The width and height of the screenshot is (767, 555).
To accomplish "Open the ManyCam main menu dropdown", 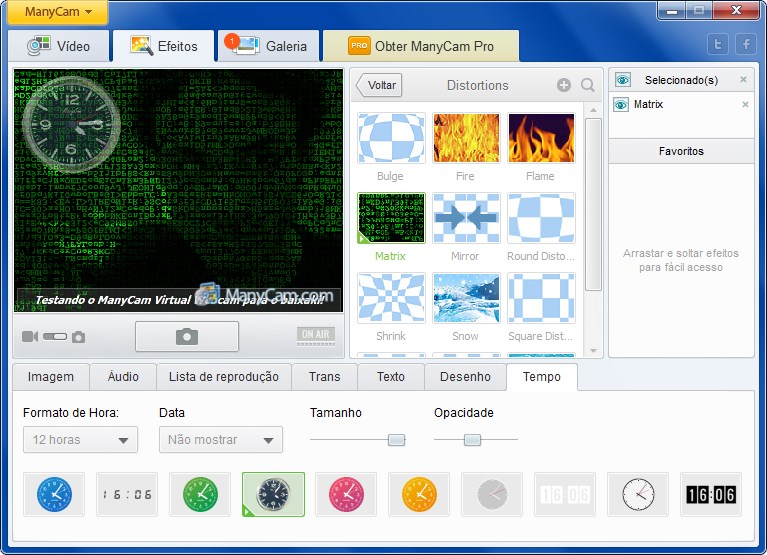I will pos(58,12).
